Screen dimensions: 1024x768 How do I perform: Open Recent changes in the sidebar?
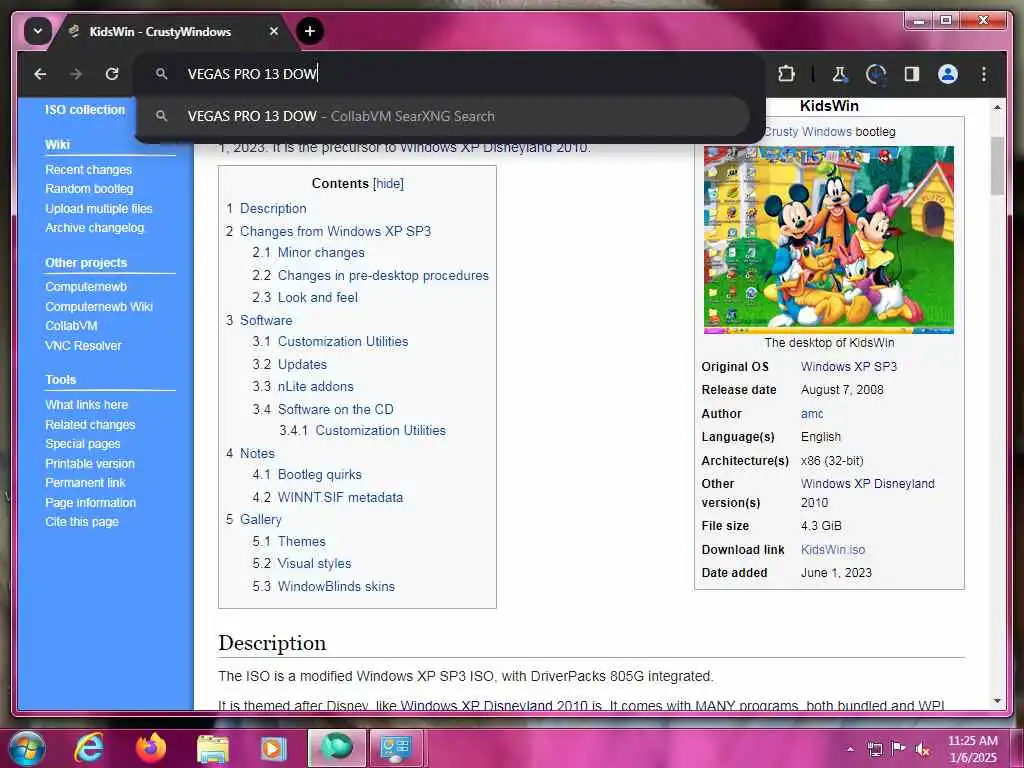[88, 170]
